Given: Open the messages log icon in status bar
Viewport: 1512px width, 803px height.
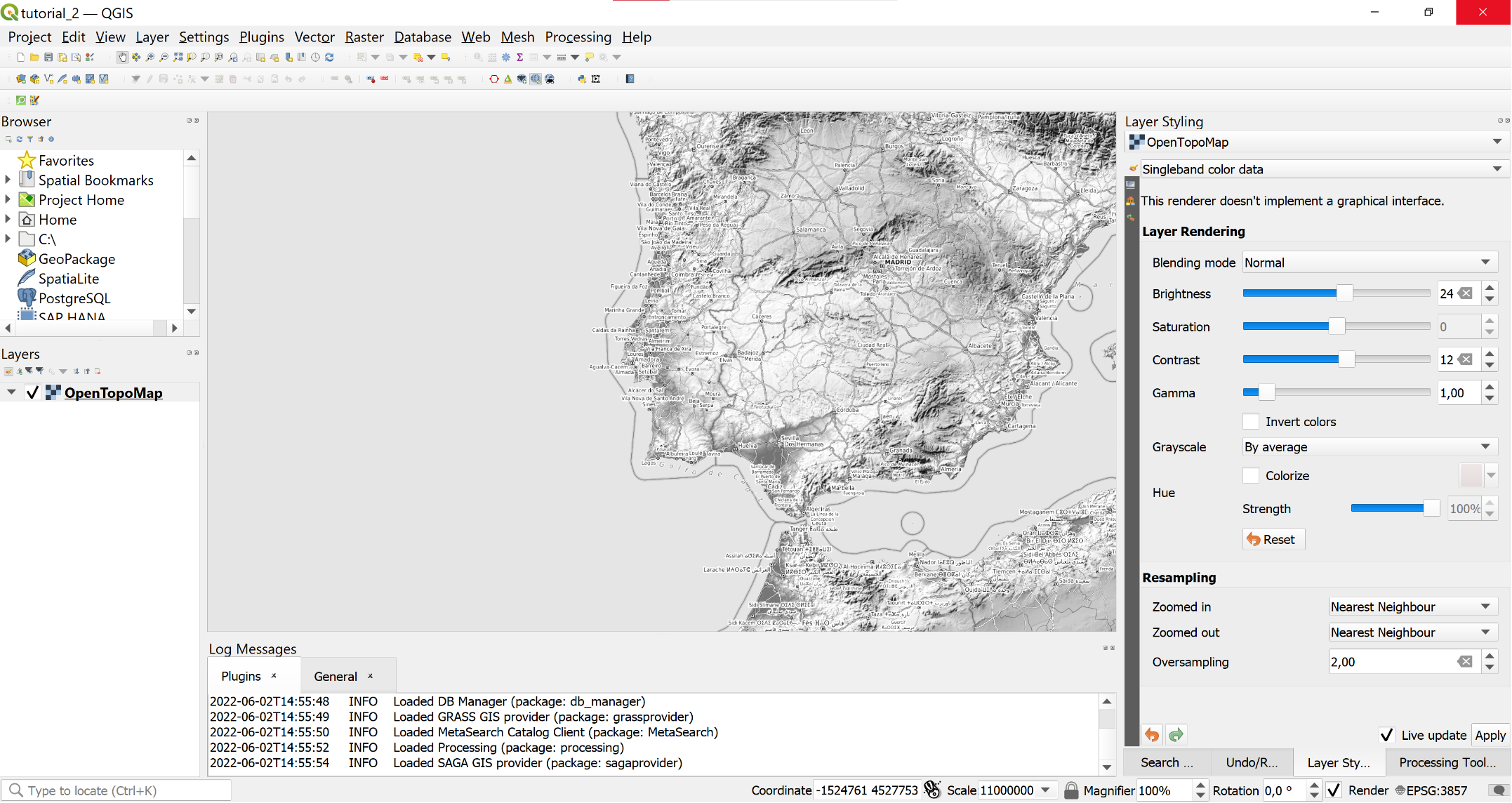Looking at the screenshot, I should coord(1498,790).
